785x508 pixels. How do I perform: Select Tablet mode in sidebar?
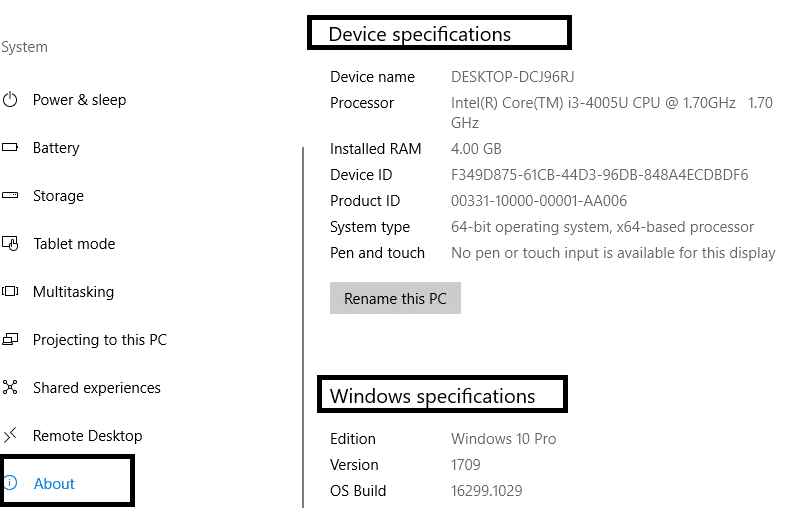[74, 244]
